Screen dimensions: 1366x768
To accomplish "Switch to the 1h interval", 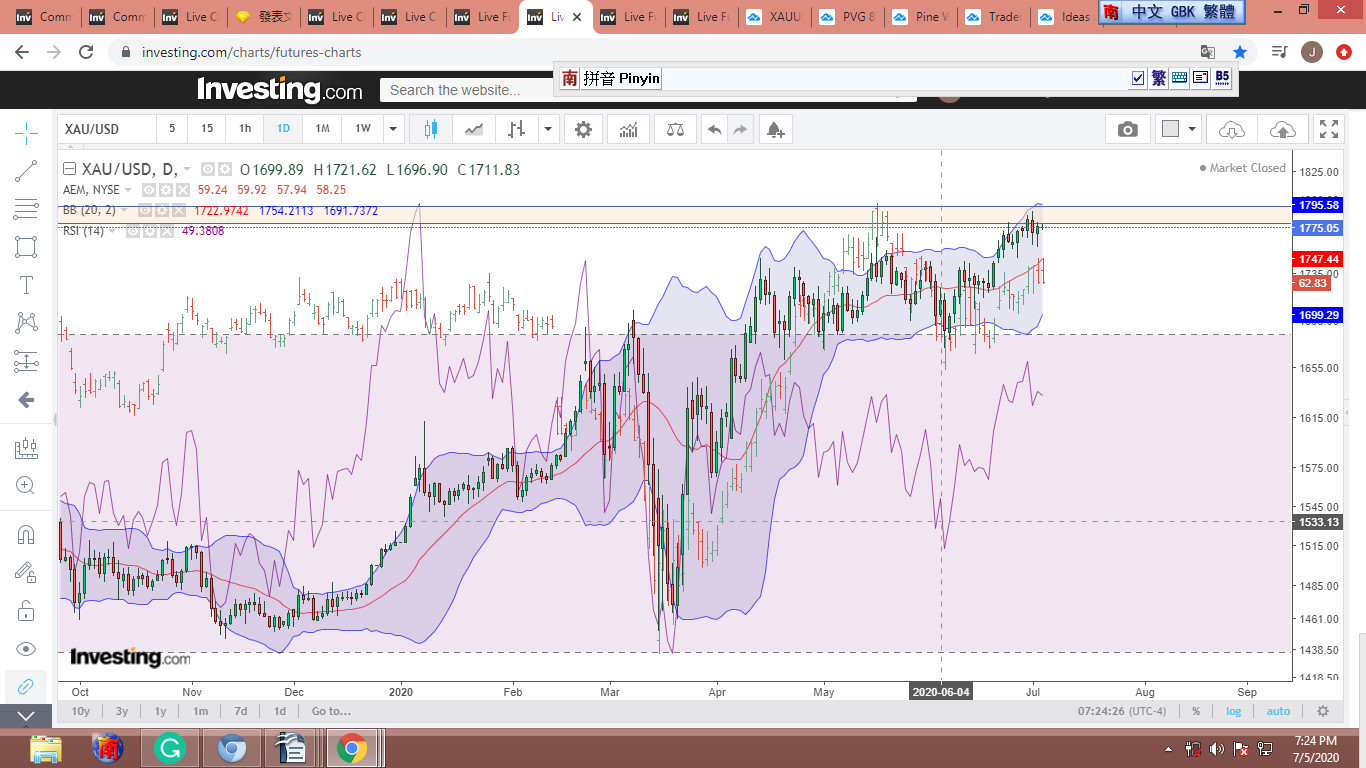I will pos(245,129).
